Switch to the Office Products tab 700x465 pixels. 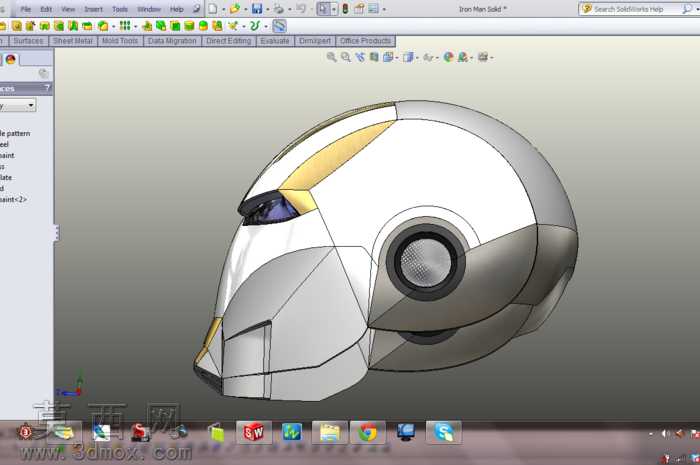[x=365, y=41]
